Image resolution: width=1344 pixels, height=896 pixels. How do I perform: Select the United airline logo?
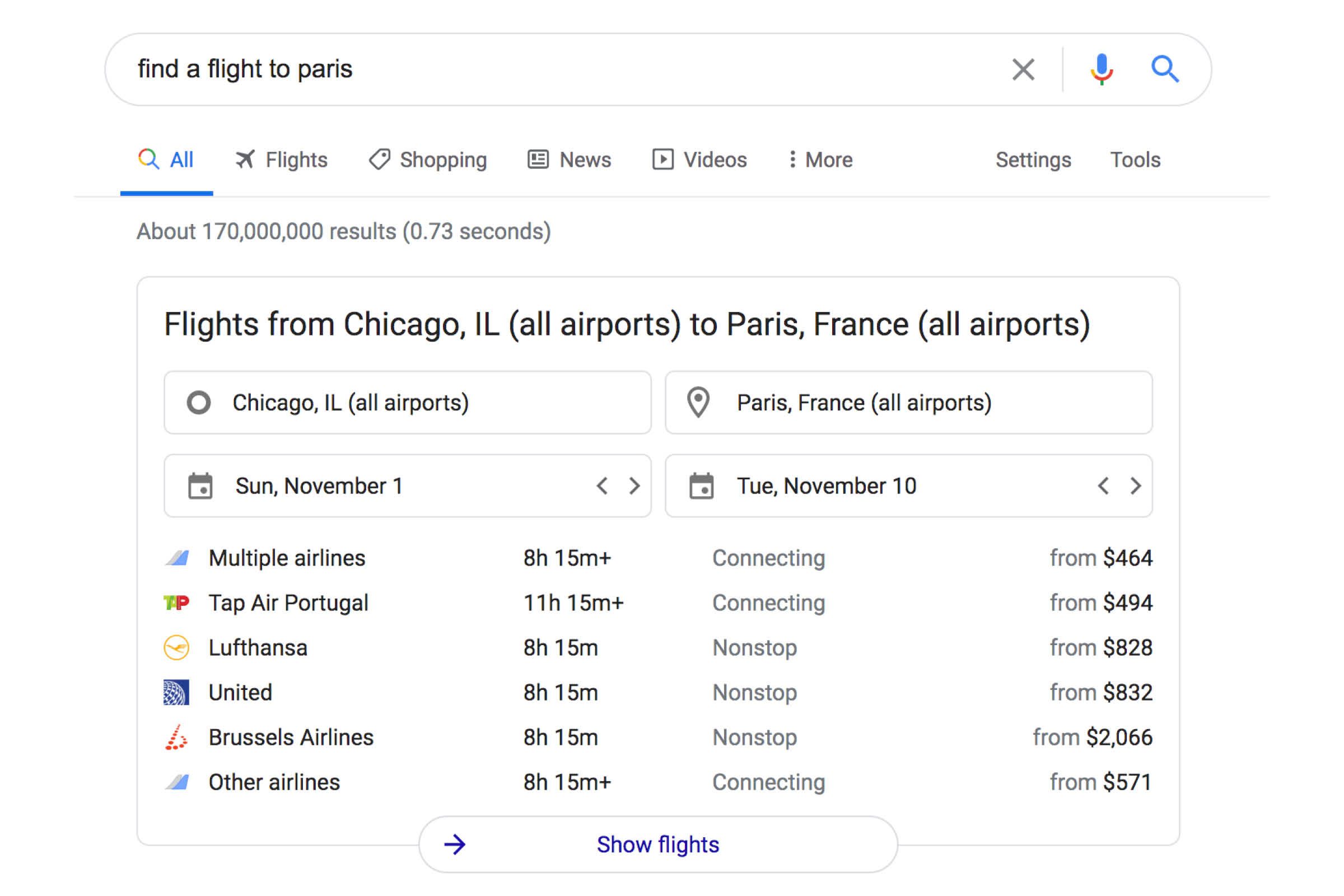tap(177, 692)
